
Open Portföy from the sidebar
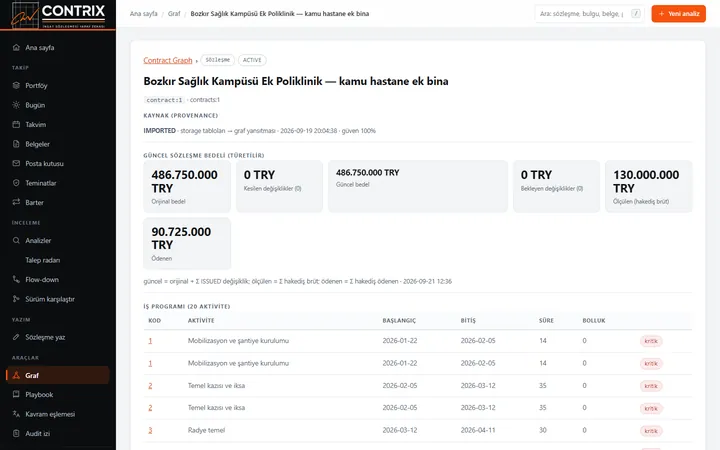(58, 85)
